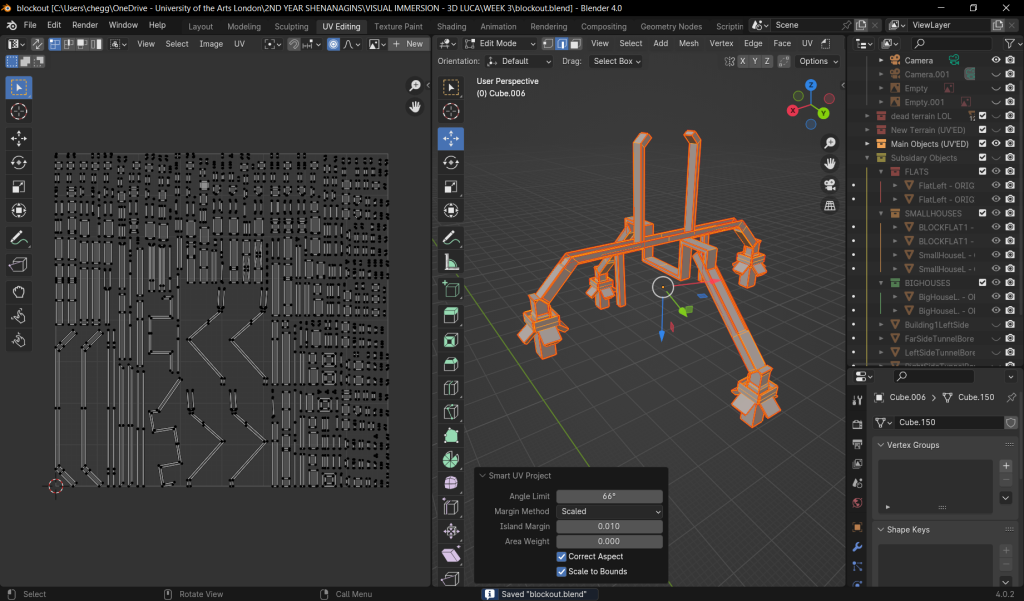Image resolution: width=1024 pixels, height=601 pixels.
Task: Collapse the Subsidary Objects collection
Action: pos(867,158)
